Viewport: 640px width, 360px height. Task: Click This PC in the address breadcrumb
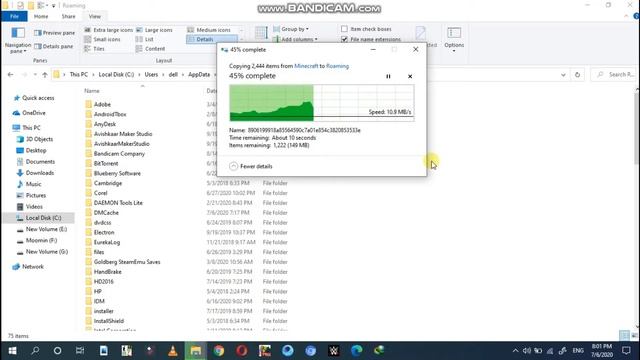[78, 75]
